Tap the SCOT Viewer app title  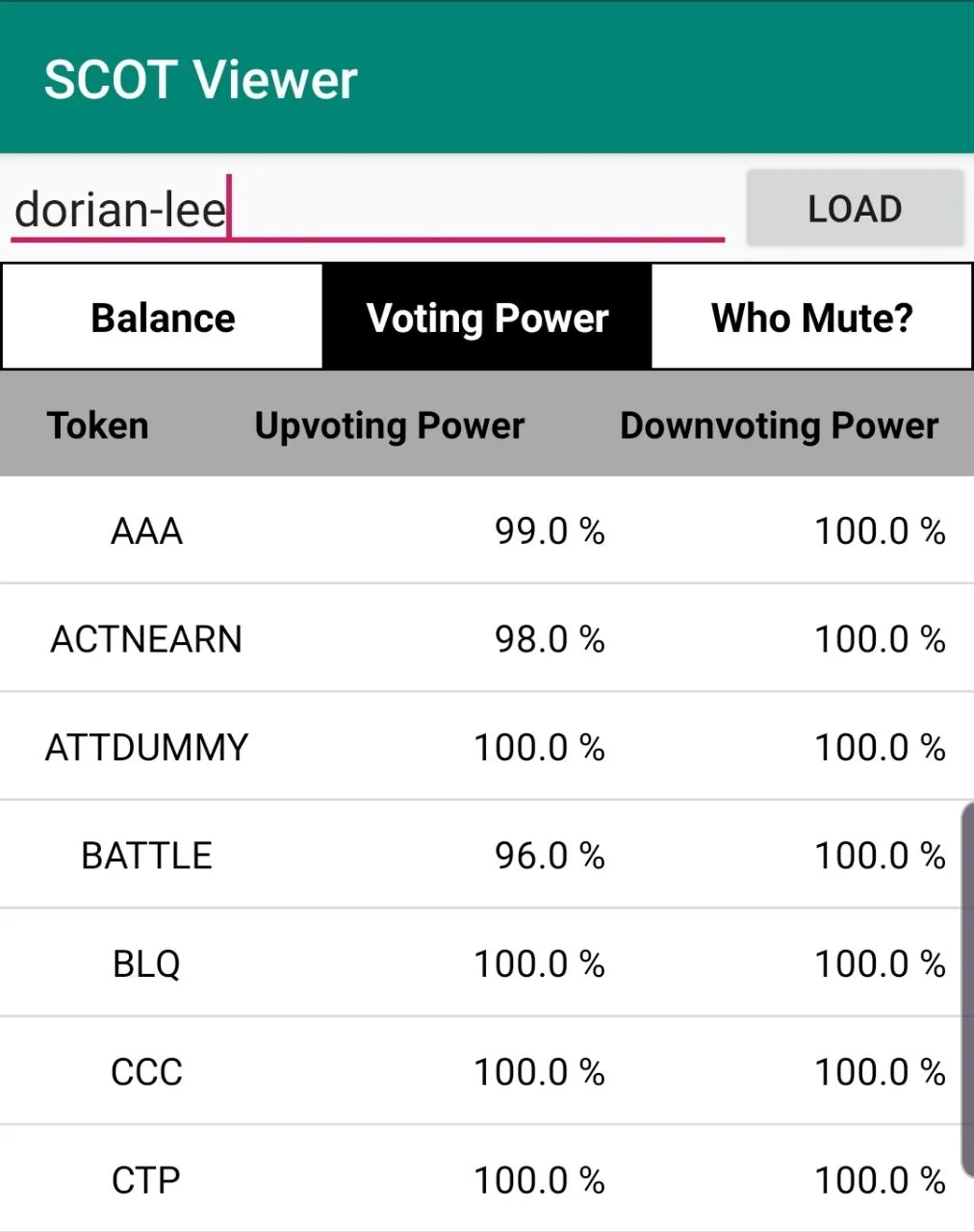pos(200,80)
